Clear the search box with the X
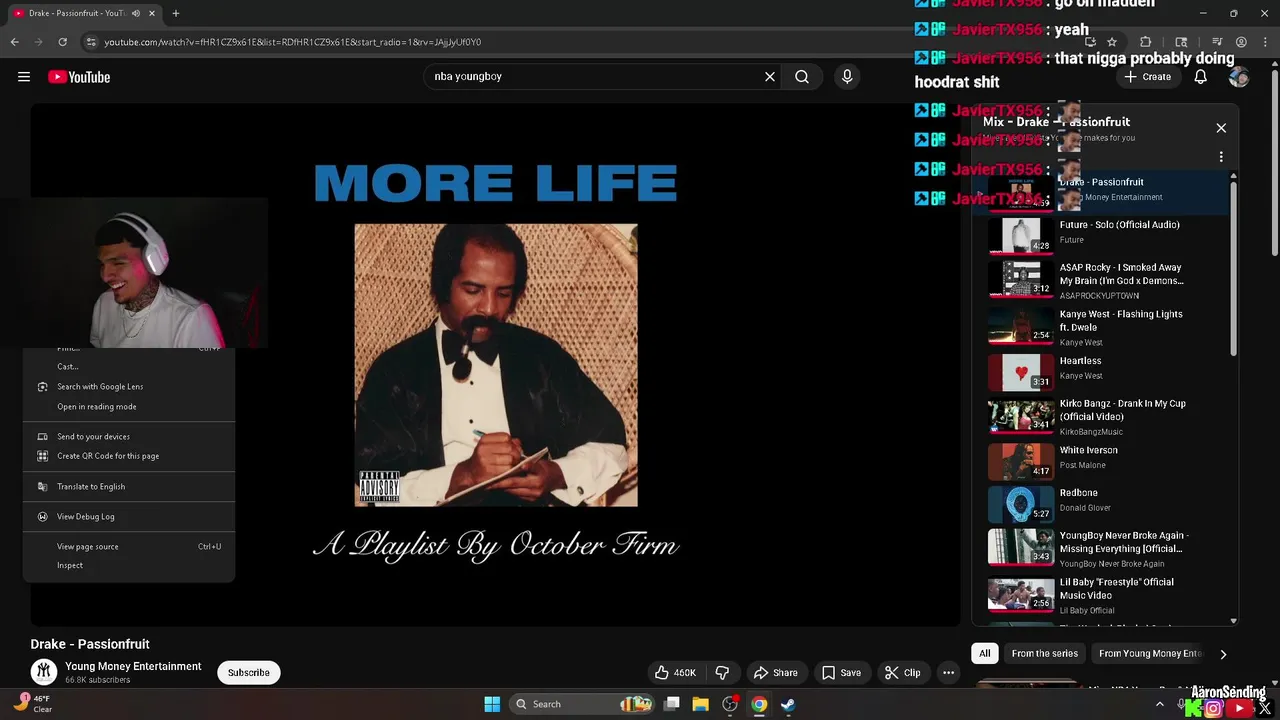1280x720 pixels. click(x=770, y=76)
